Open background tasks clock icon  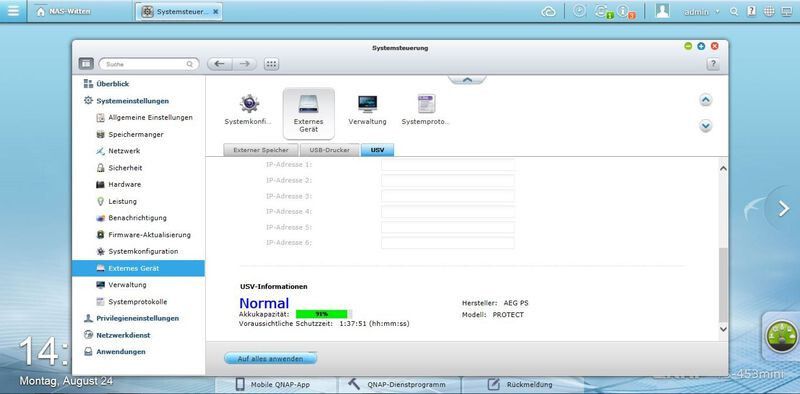580,11
